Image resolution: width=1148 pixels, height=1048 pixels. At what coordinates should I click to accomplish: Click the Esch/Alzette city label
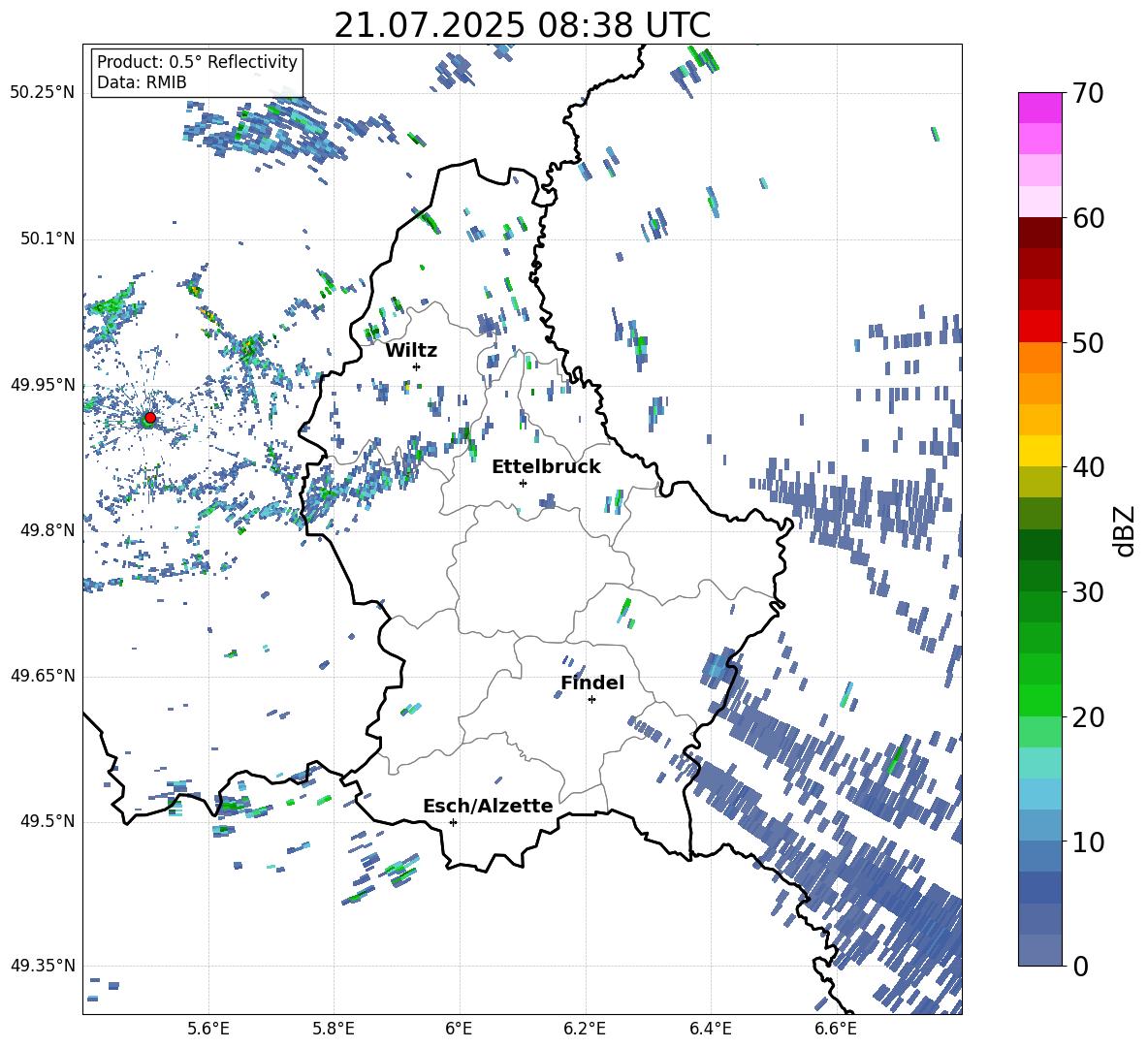click(488, 806)
